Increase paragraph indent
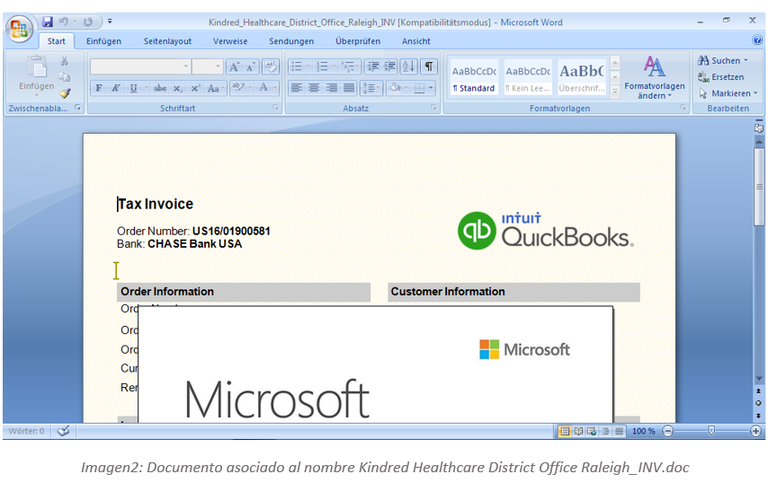The image size is (768, 483). pos(389,66)
